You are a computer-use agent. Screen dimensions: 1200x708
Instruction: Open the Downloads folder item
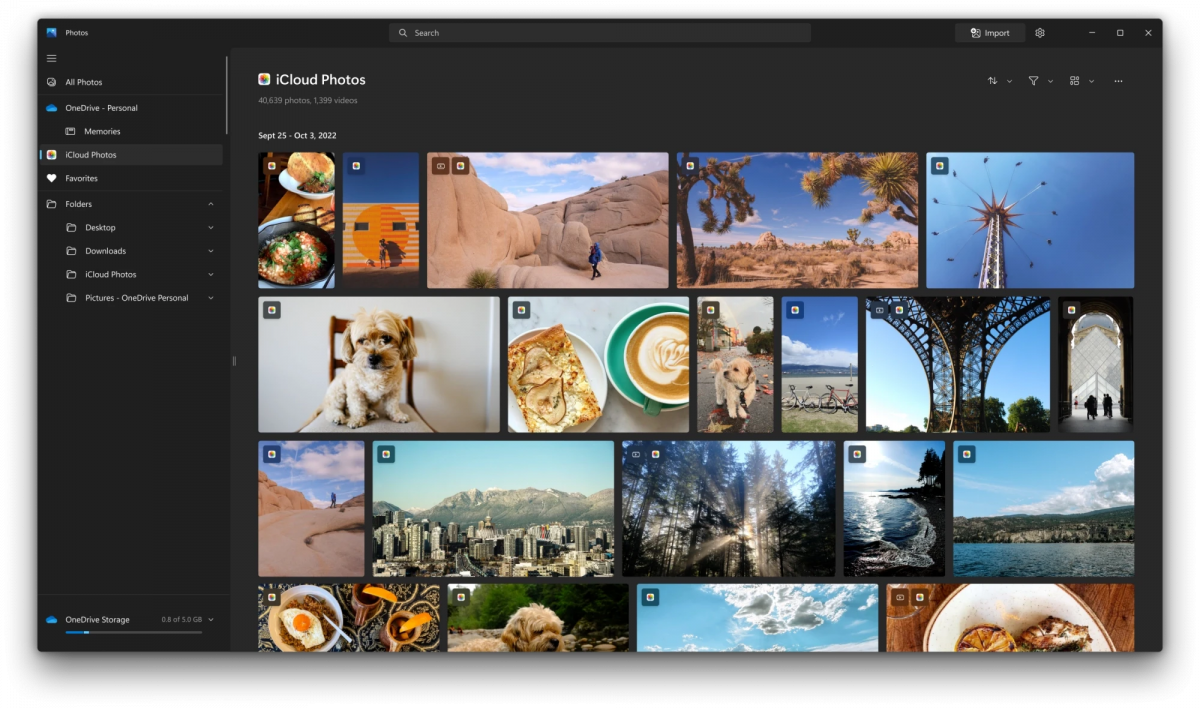[131, 251]
